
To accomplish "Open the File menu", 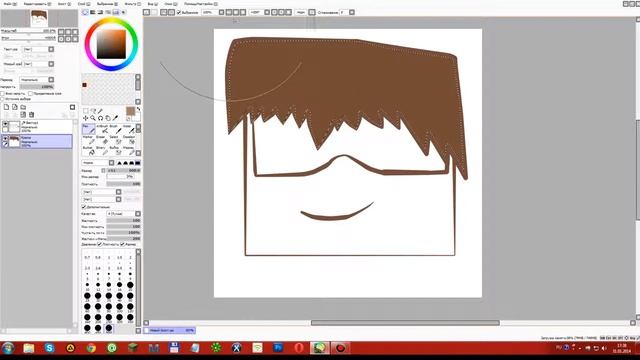I will coord(10,4).
